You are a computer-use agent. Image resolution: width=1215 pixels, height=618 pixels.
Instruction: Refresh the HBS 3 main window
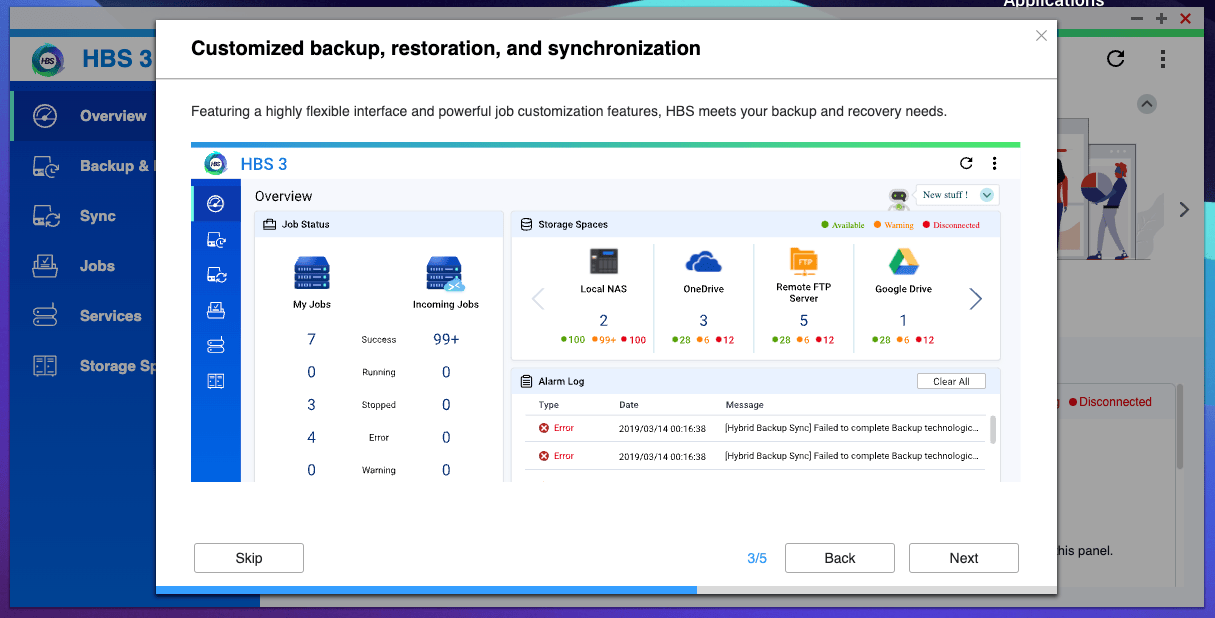coord(1115,59)
